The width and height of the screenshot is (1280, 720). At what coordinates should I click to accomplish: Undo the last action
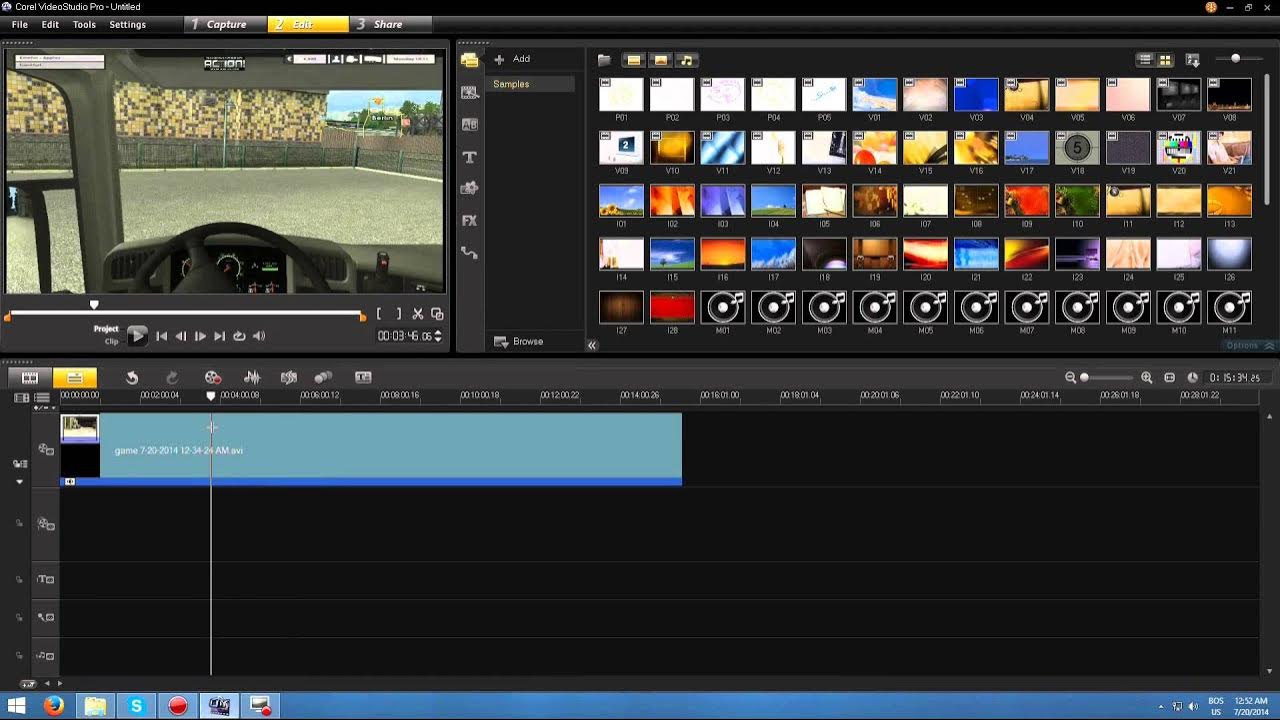point(131,377)
